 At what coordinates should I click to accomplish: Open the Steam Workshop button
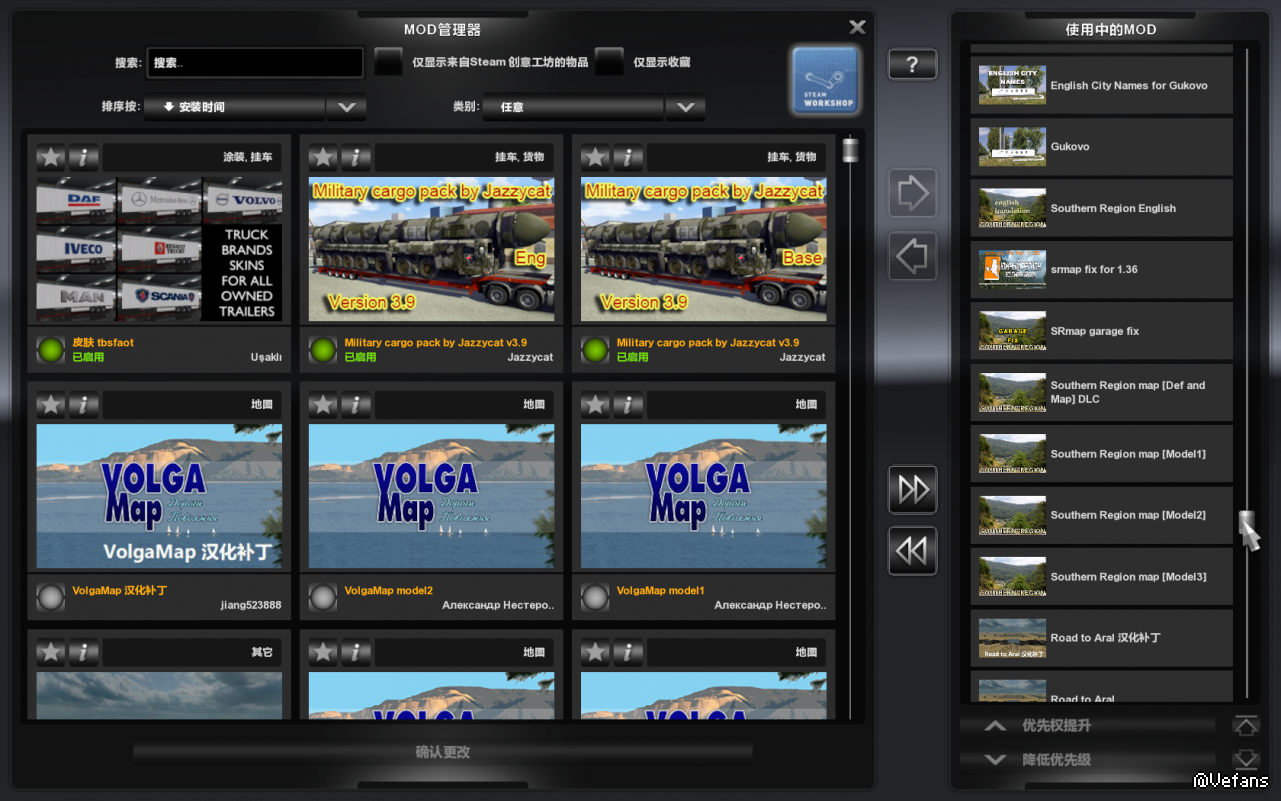point(825,80)
